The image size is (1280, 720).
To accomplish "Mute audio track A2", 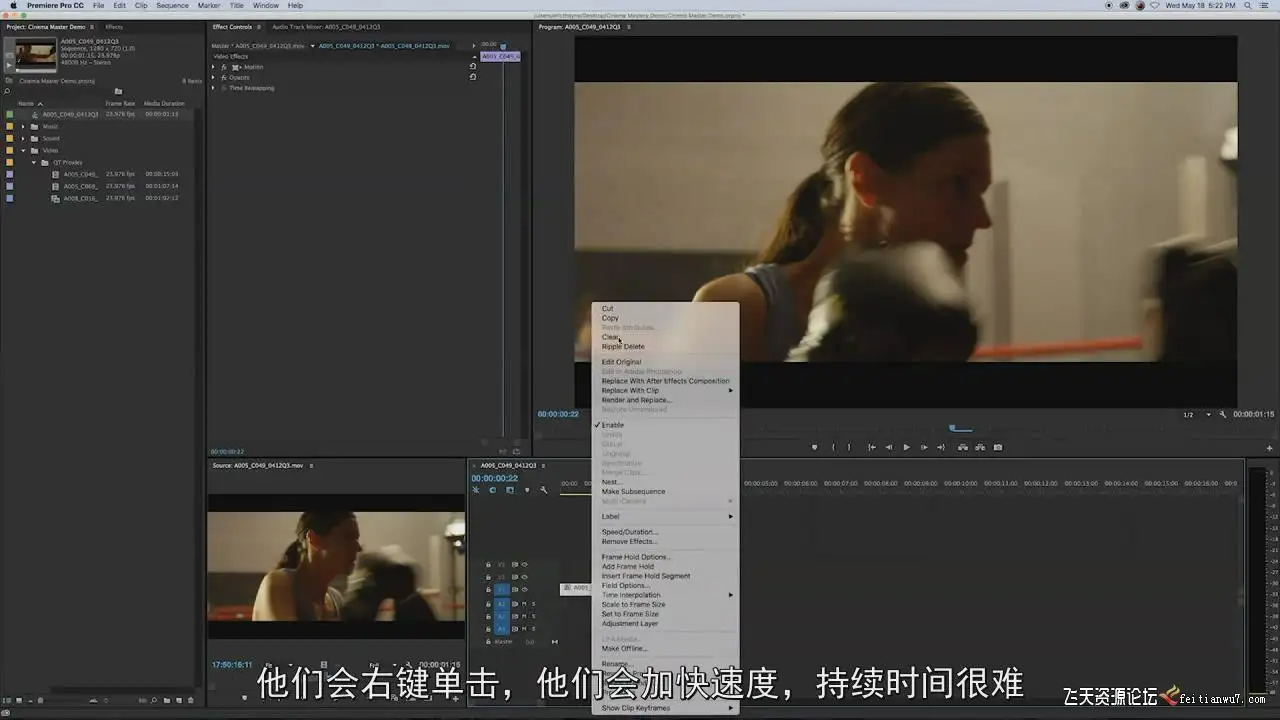I will point(524,616).
